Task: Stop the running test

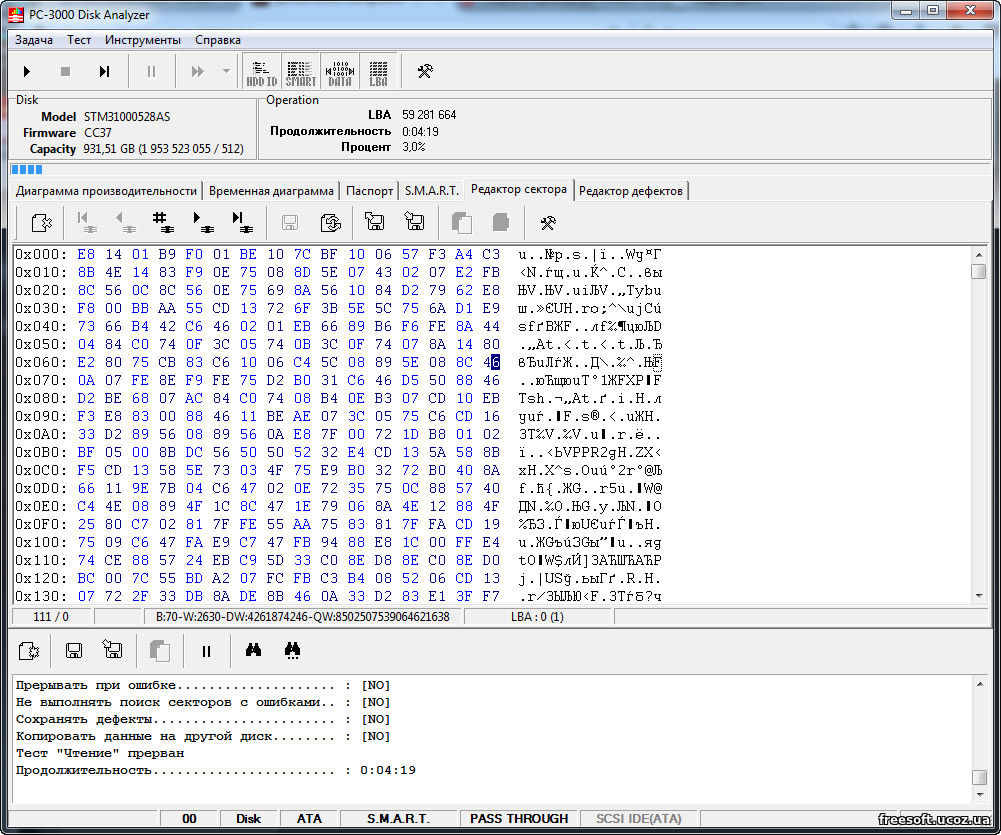Action: click(x=65, y=71)
